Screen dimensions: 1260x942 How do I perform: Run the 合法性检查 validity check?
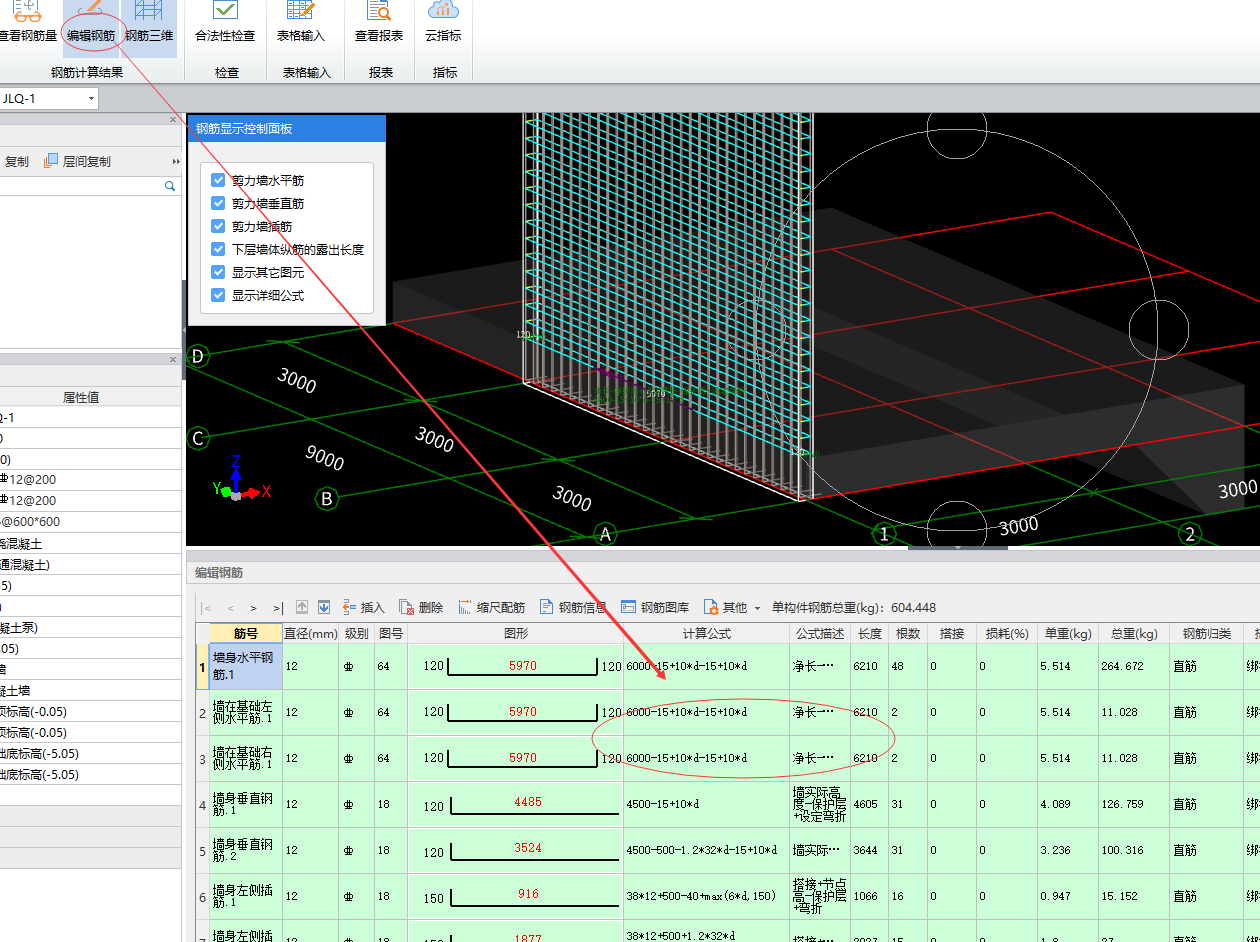point(225,24)
